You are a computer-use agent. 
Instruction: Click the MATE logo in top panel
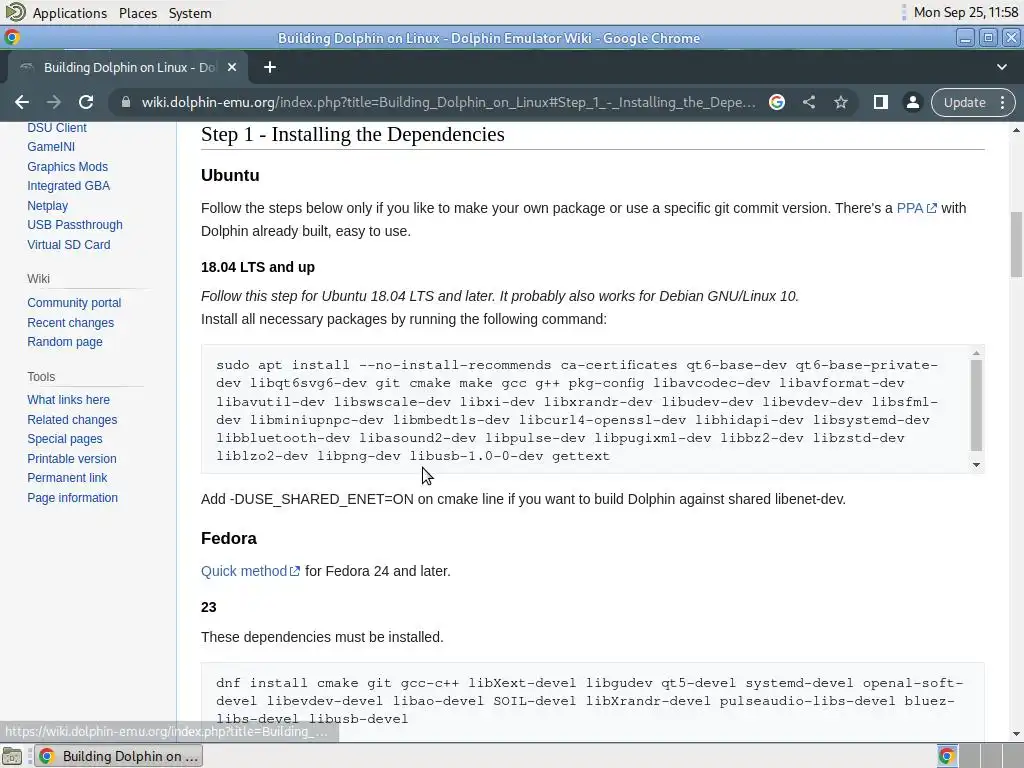tap(16, 12)
